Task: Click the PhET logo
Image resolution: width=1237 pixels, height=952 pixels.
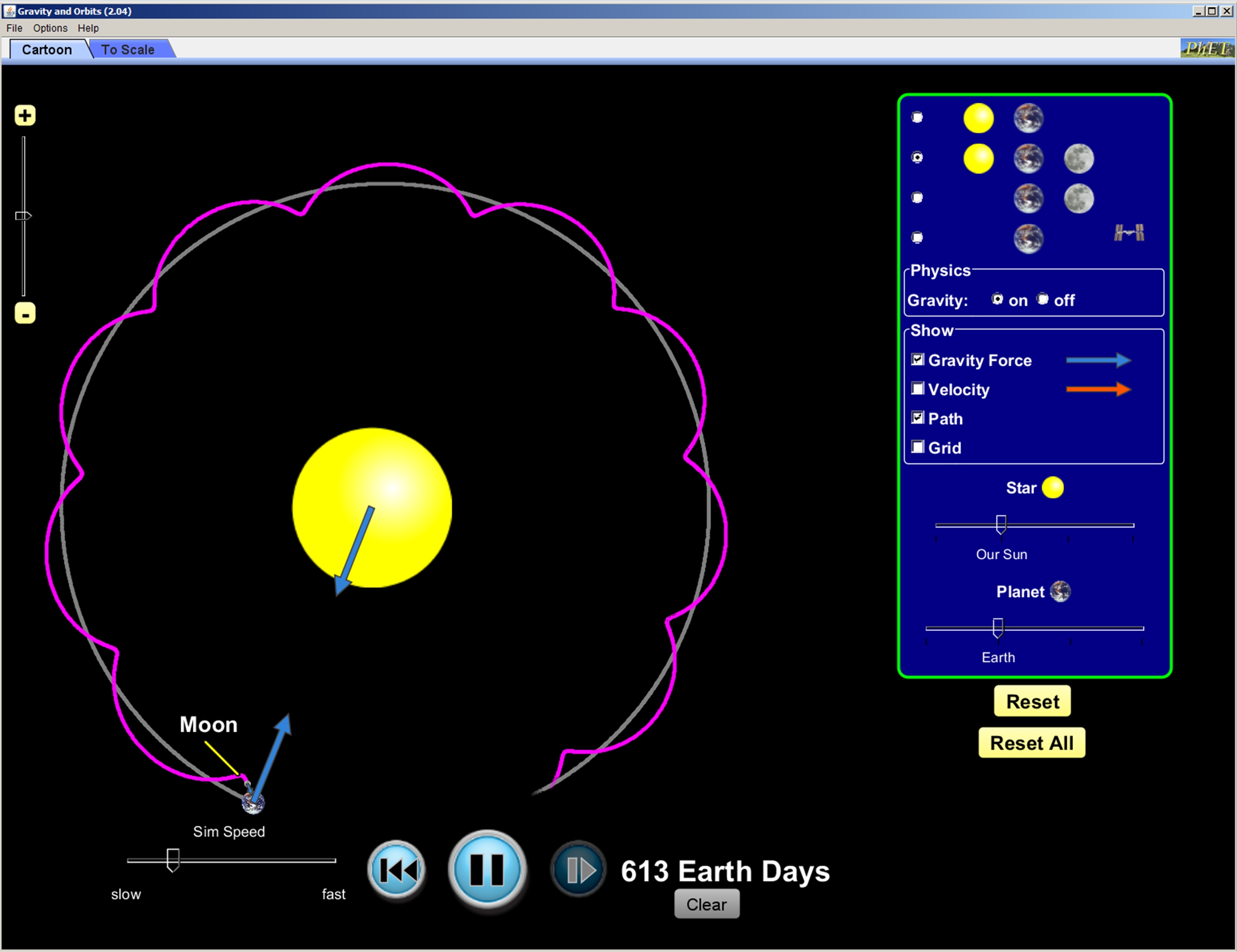Action: 1207,49
